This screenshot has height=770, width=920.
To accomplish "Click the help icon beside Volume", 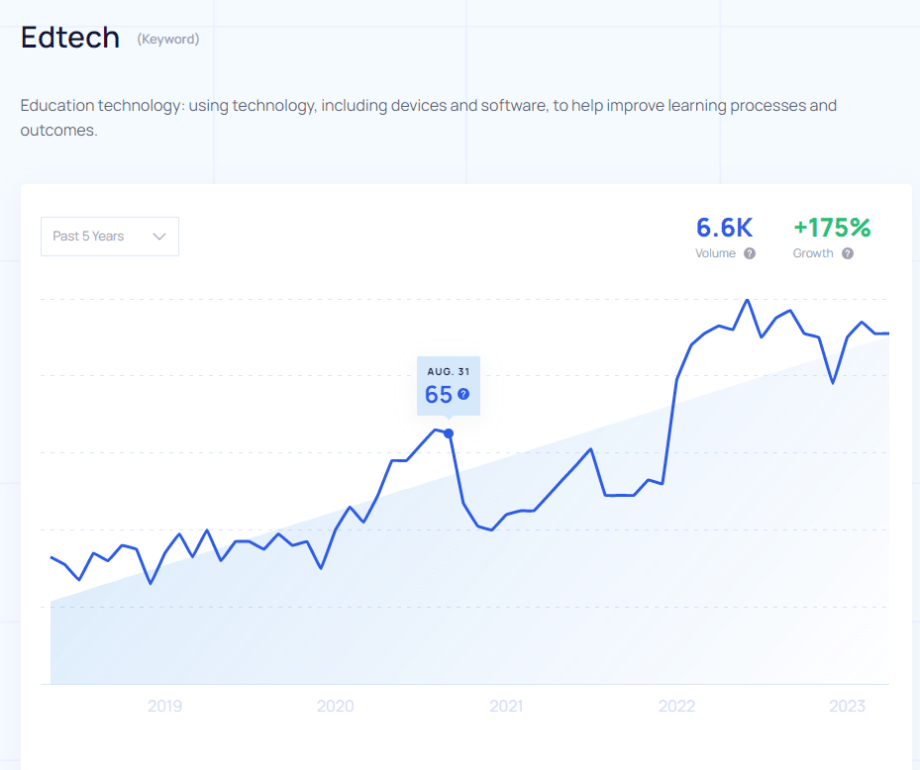I will (750, 254).
